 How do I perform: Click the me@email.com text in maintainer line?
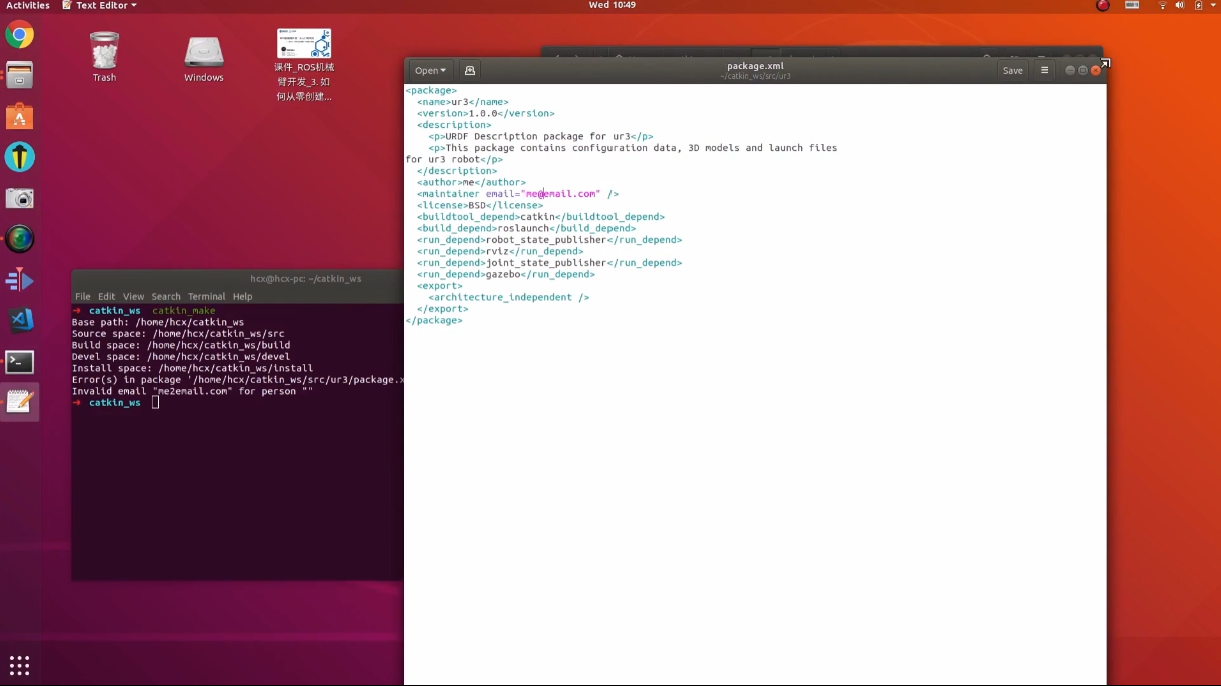[x=562, y=194]
